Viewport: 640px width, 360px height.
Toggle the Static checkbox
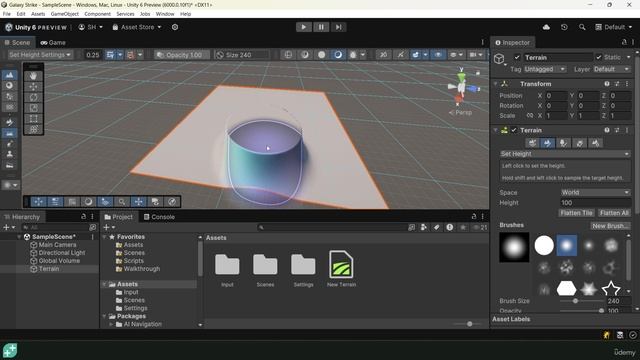click(x=598, y=58)
